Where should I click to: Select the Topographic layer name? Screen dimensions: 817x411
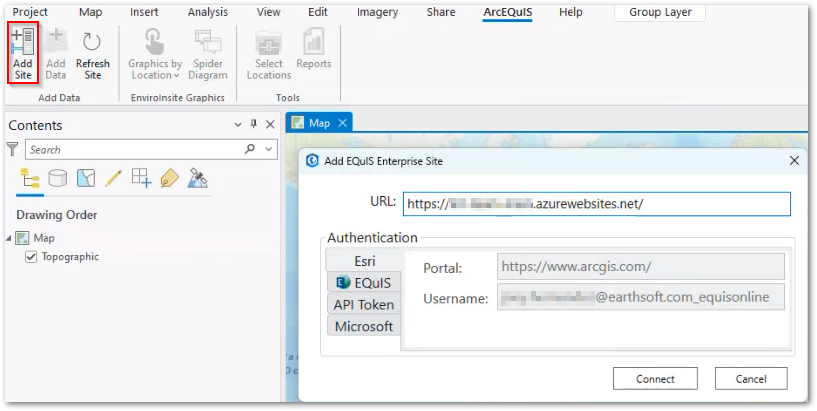click(x=70, y=257)
